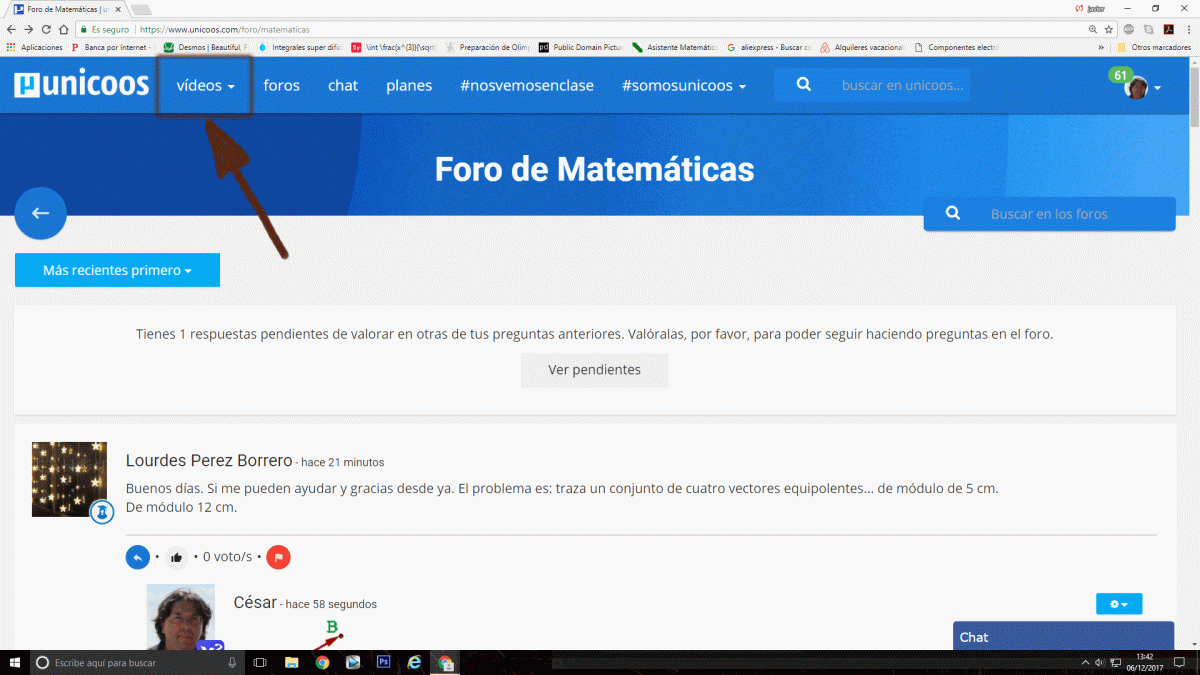
Task: Reload the page in Chrome
Action: [47, 30]
